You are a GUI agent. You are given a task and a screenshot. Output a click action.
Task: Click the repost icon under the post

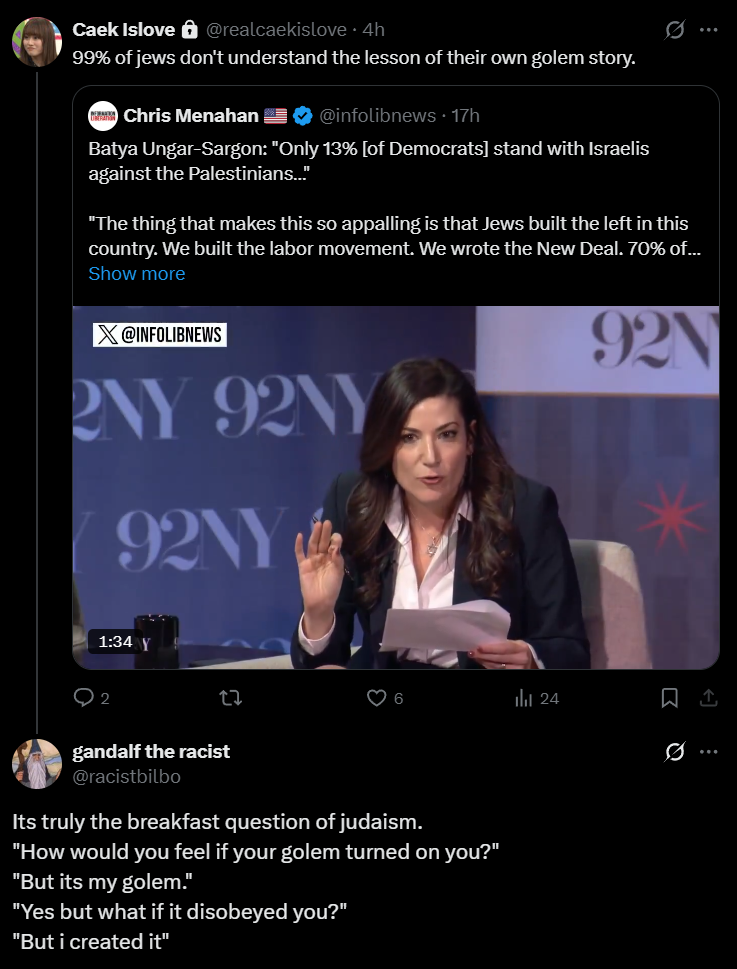click(x=230, y=698)
